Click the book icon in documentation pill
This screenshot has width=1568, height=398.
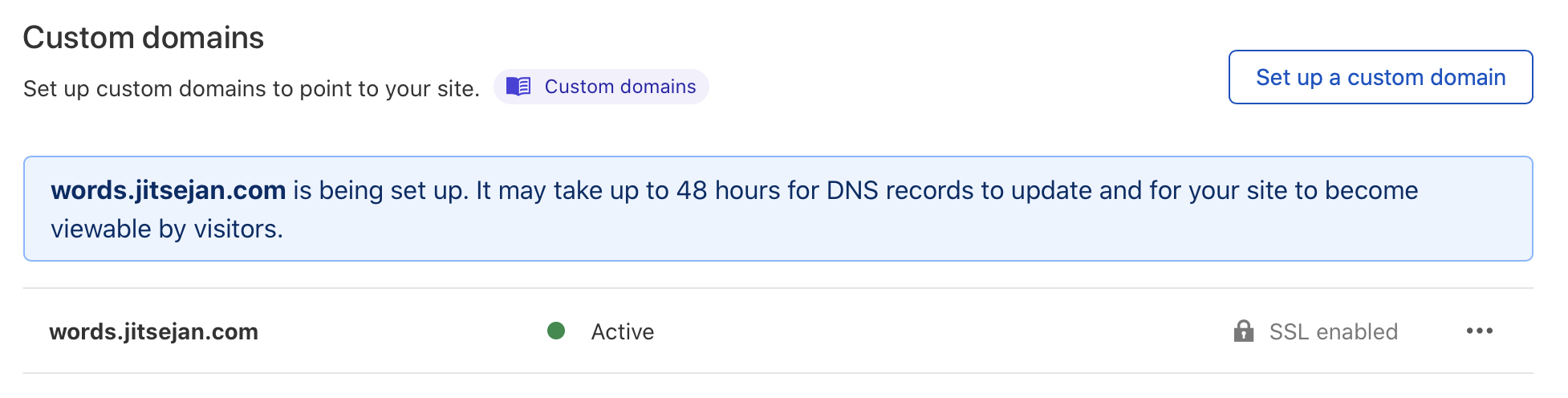(518, 87)
